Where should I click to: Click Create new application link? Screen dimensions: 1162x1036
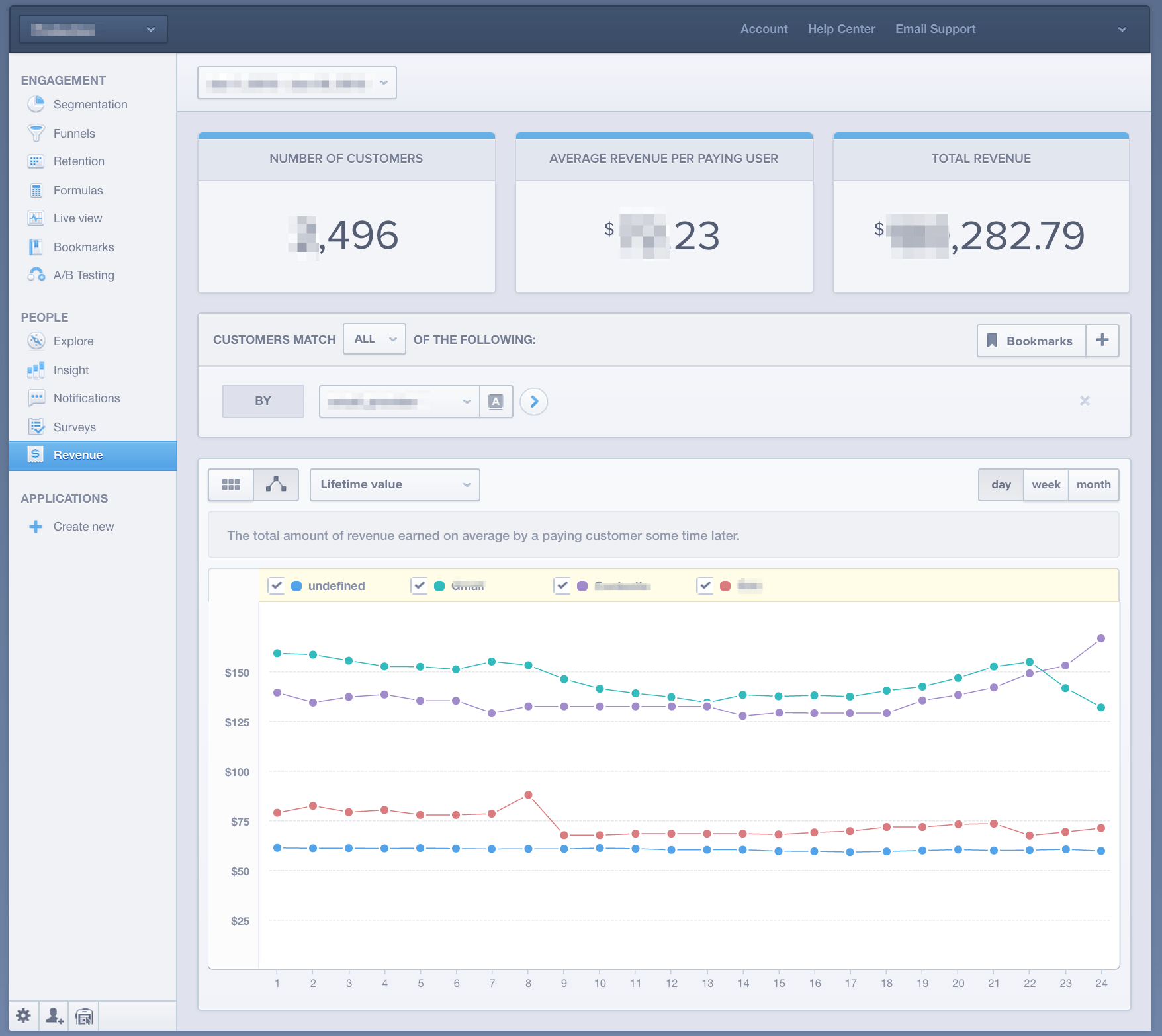[83, 527]
